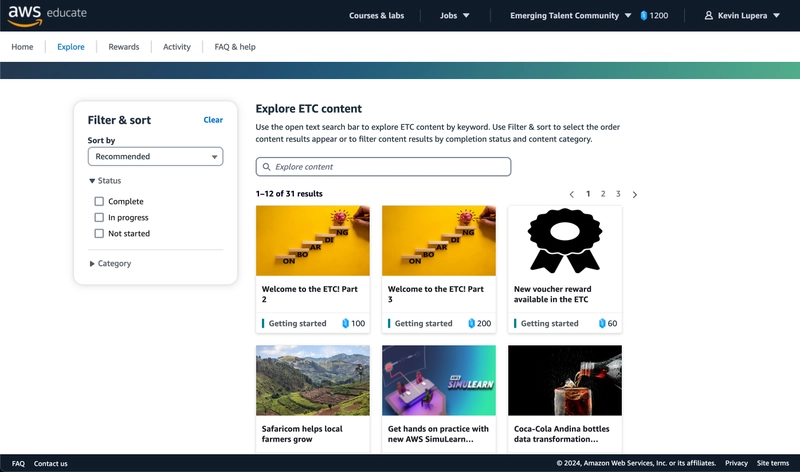This screenshot has width=800, height=472.
Task: Click the points gem icon showing 1200
Action: coord(644,16)
